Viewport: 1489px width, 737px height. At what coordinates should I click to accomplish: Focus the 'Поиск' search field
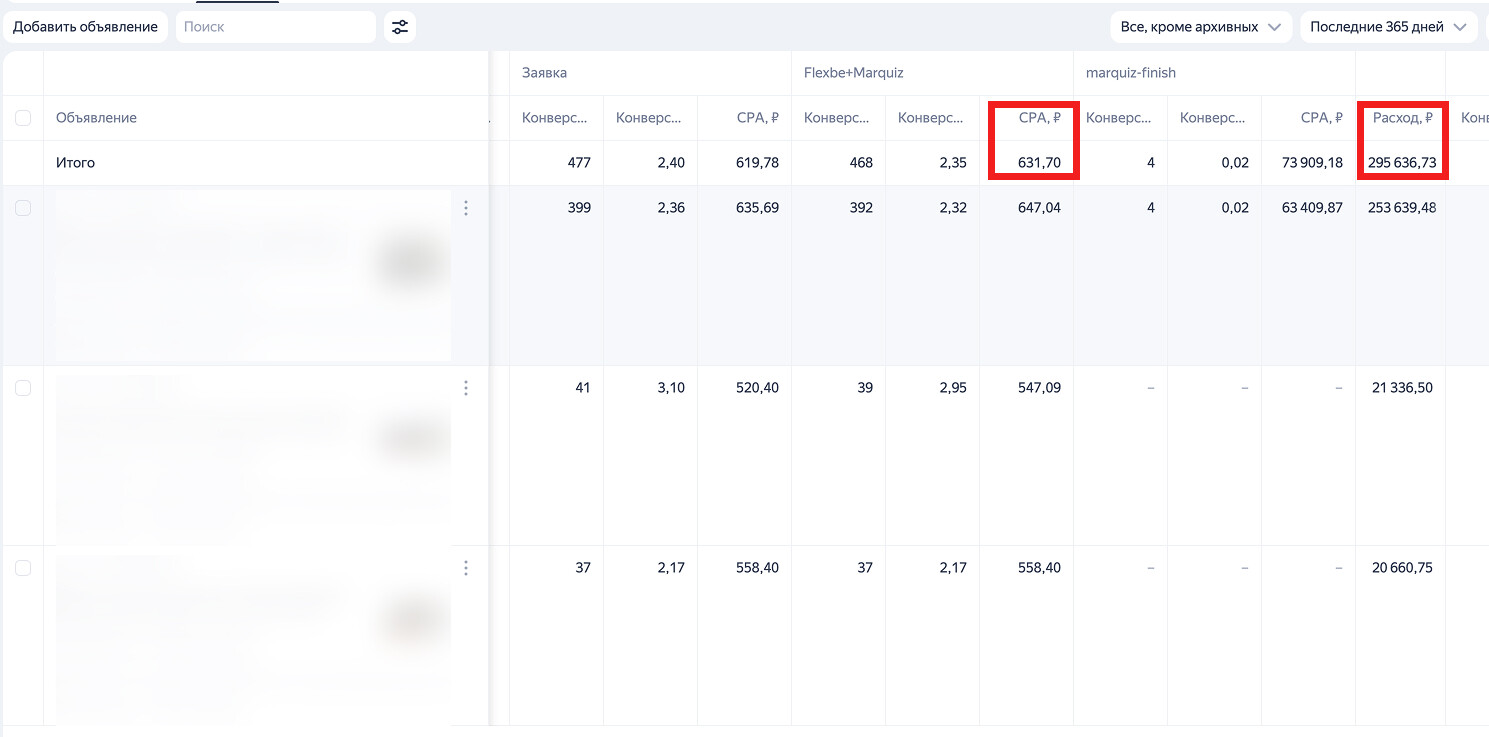(x=276, y=27)
